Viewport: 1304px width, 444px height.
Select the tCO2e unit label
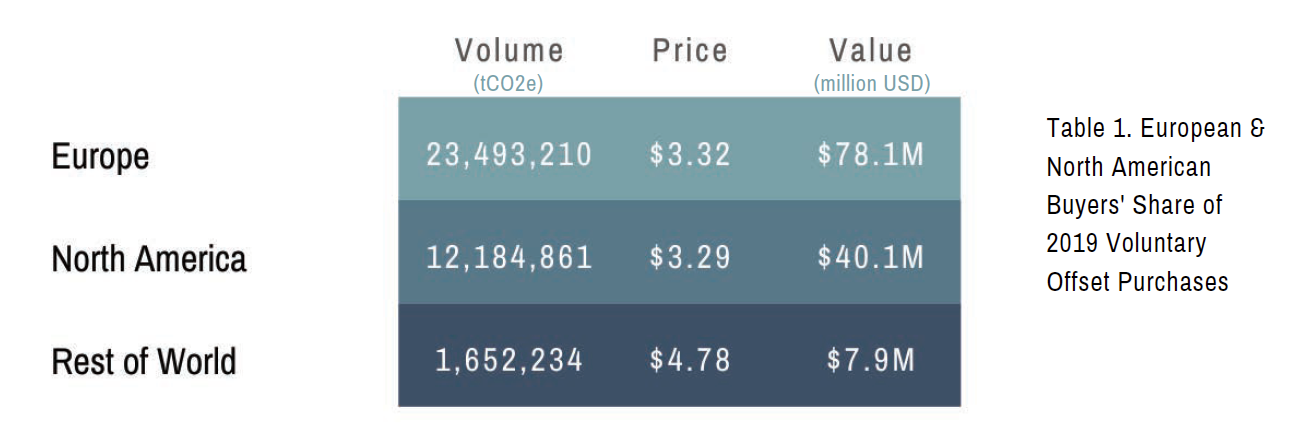[508, 84]
